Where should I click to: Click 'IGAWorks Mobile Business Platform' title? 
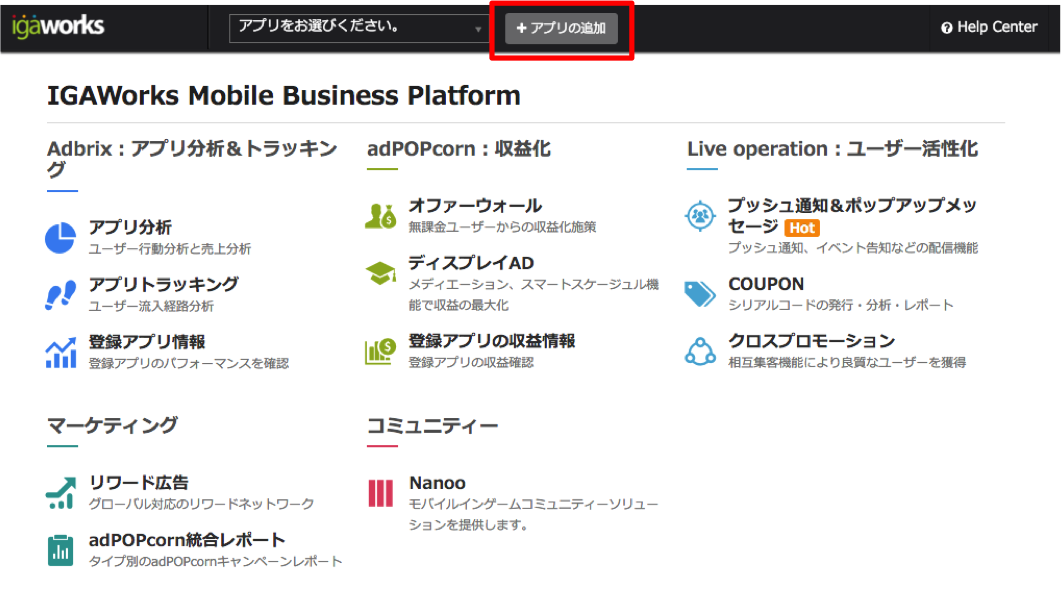point(284,95)
